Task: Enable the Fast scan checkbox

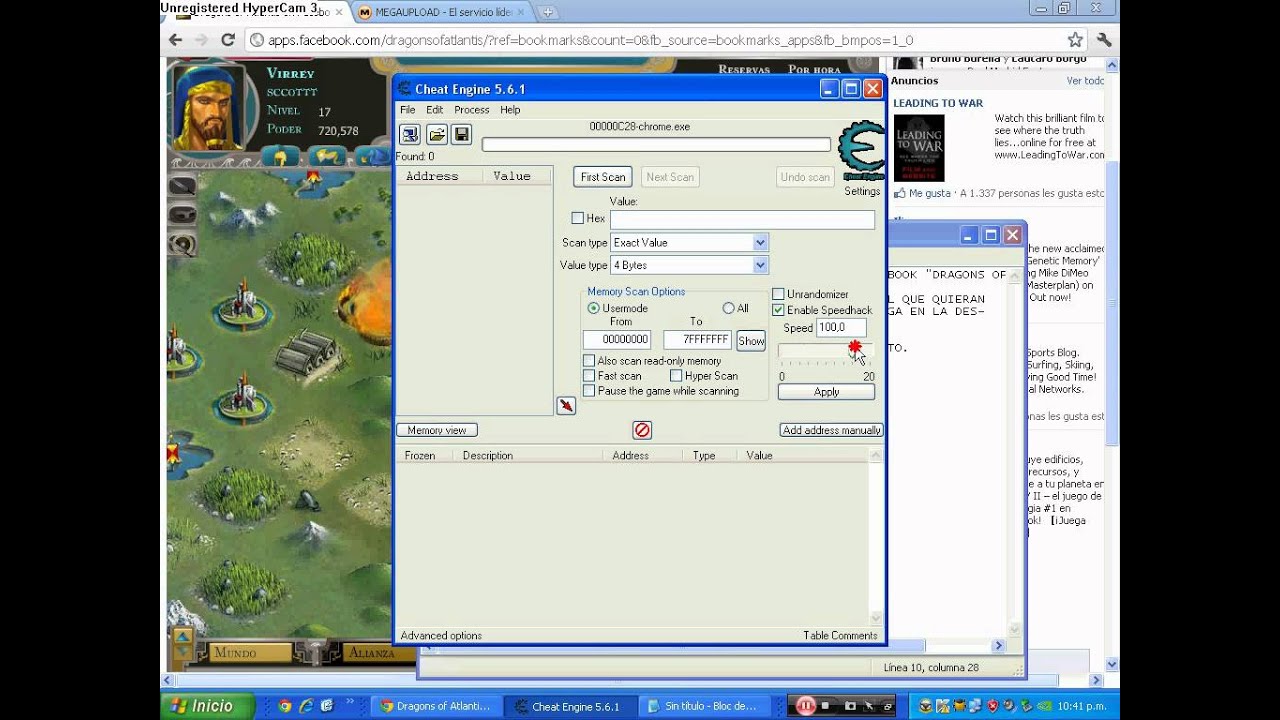Action: pyautogui.click(x=589, y=376)
